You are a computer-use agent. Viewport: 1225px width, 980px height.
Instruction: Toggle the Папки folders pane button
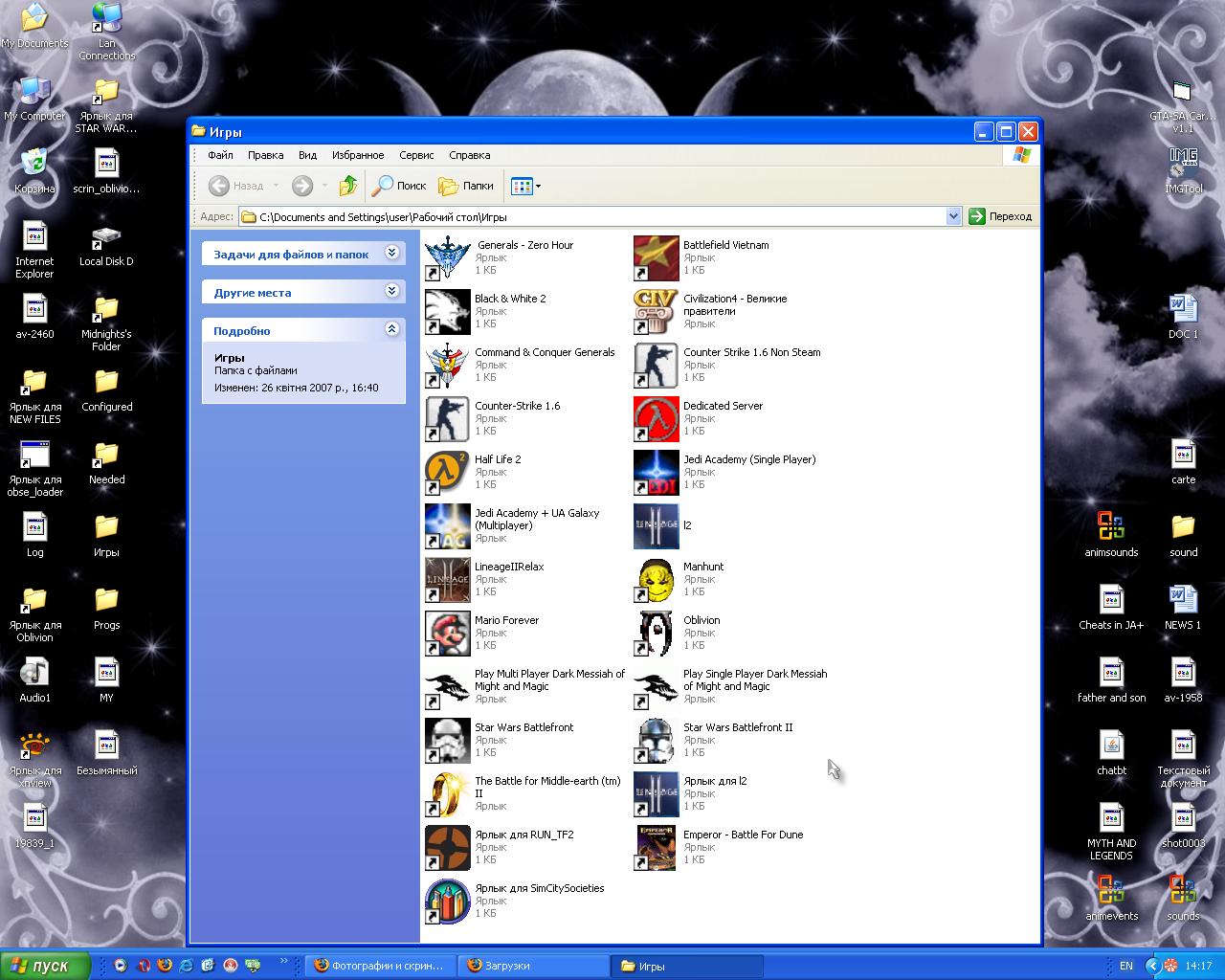tap(466, 186)
